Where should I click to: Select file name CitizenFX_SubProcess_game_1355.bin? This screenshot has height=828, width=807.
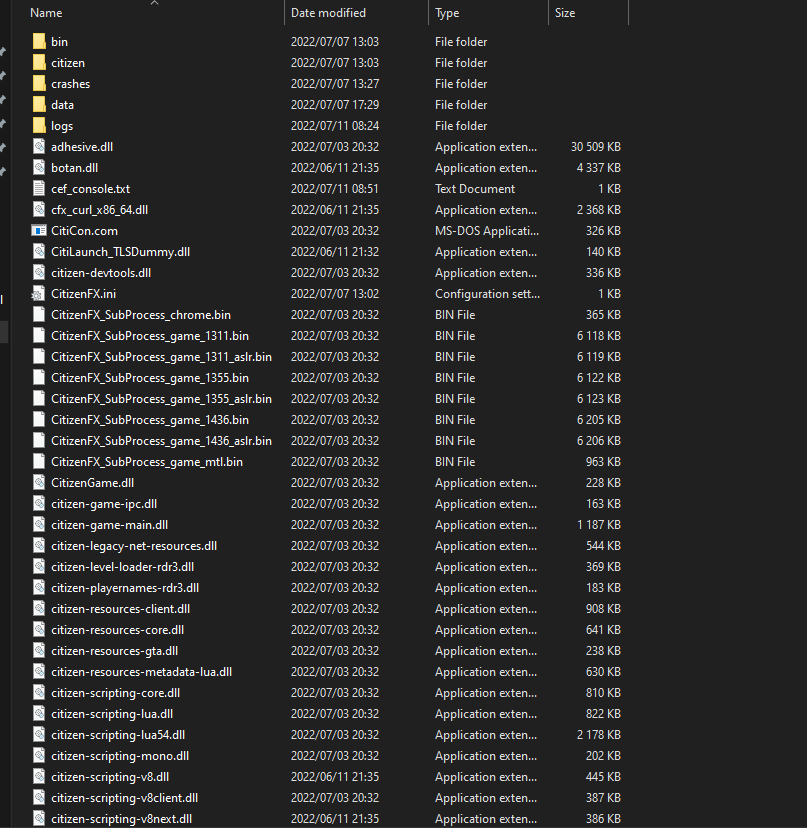tap(149, 378)
